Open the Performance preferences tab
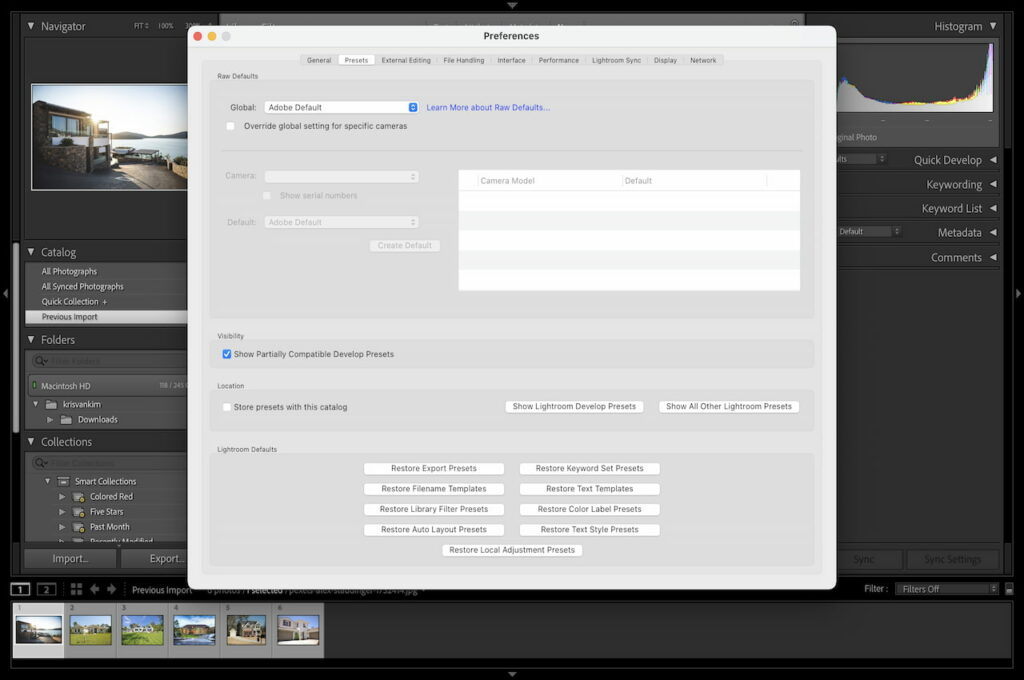 (558, 60)
